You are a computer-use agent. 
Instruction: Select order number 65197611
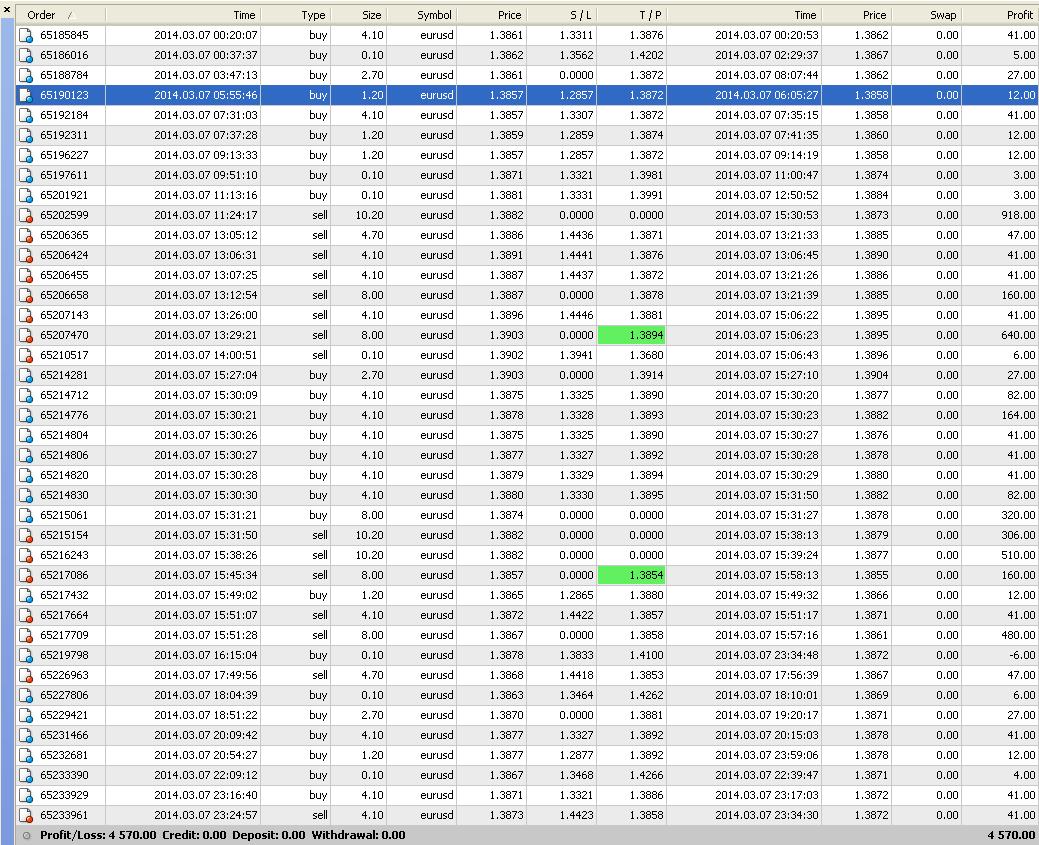(64, 175)
